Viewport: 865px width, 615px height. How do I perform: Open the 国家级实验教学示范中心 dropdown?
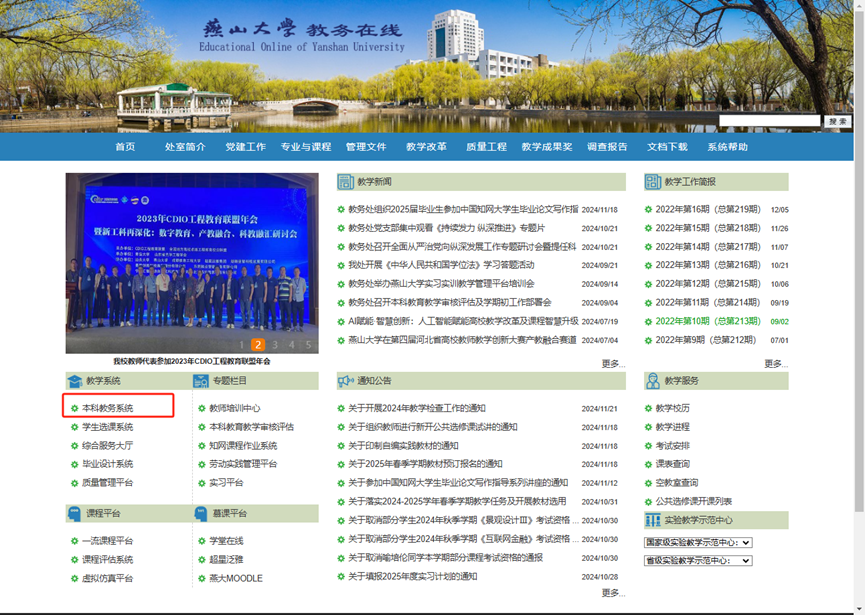[x=697, y=543]
